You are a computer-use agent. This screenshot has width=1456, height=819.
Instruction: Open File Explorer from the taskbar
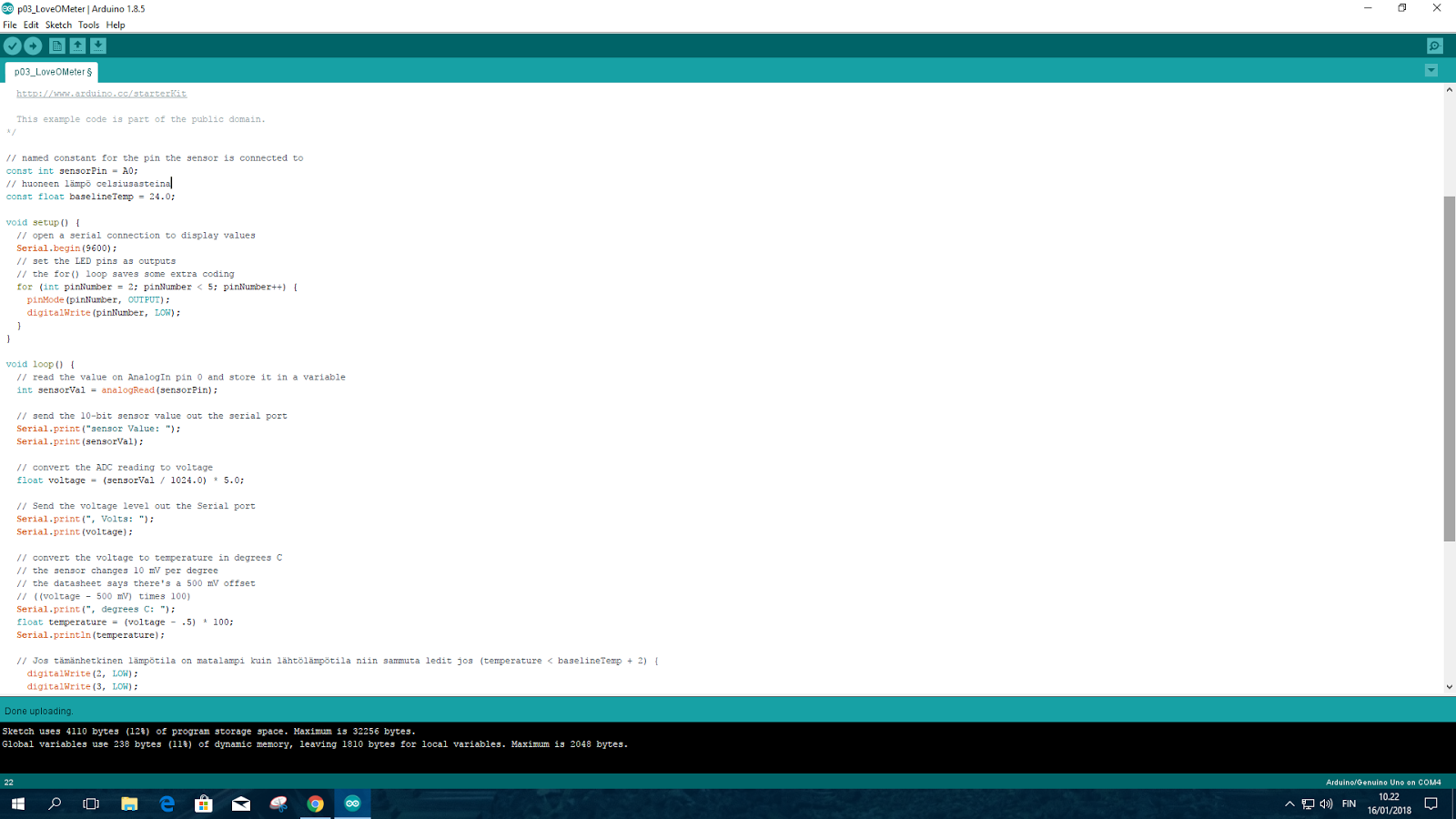pyautogui.click(x=129, y=804)
